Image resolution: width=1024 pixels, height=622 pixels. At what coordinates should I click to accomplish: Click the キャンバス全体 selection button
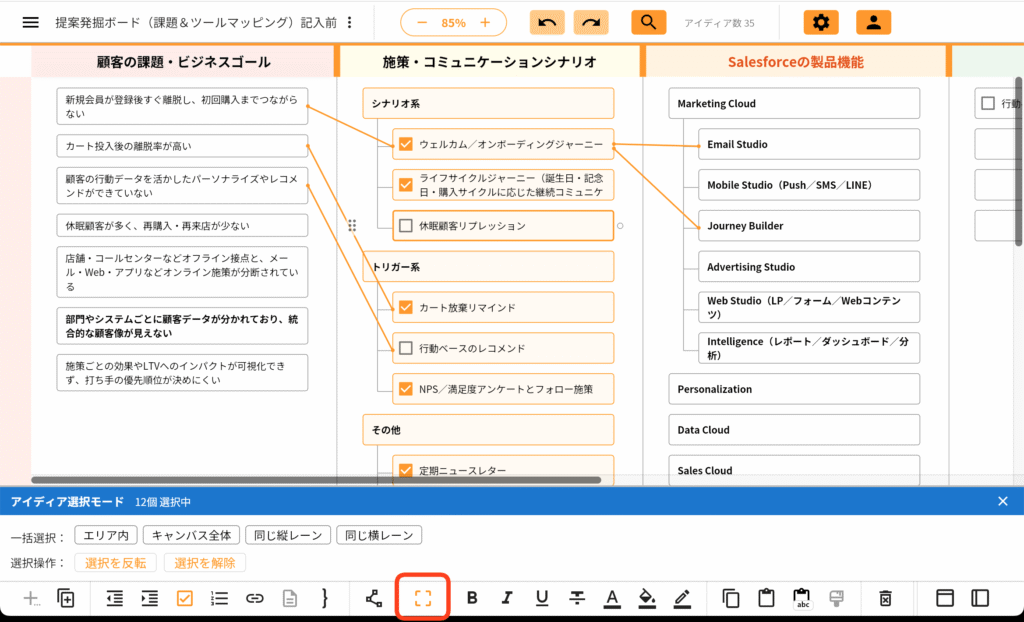[x=191, y=534]
